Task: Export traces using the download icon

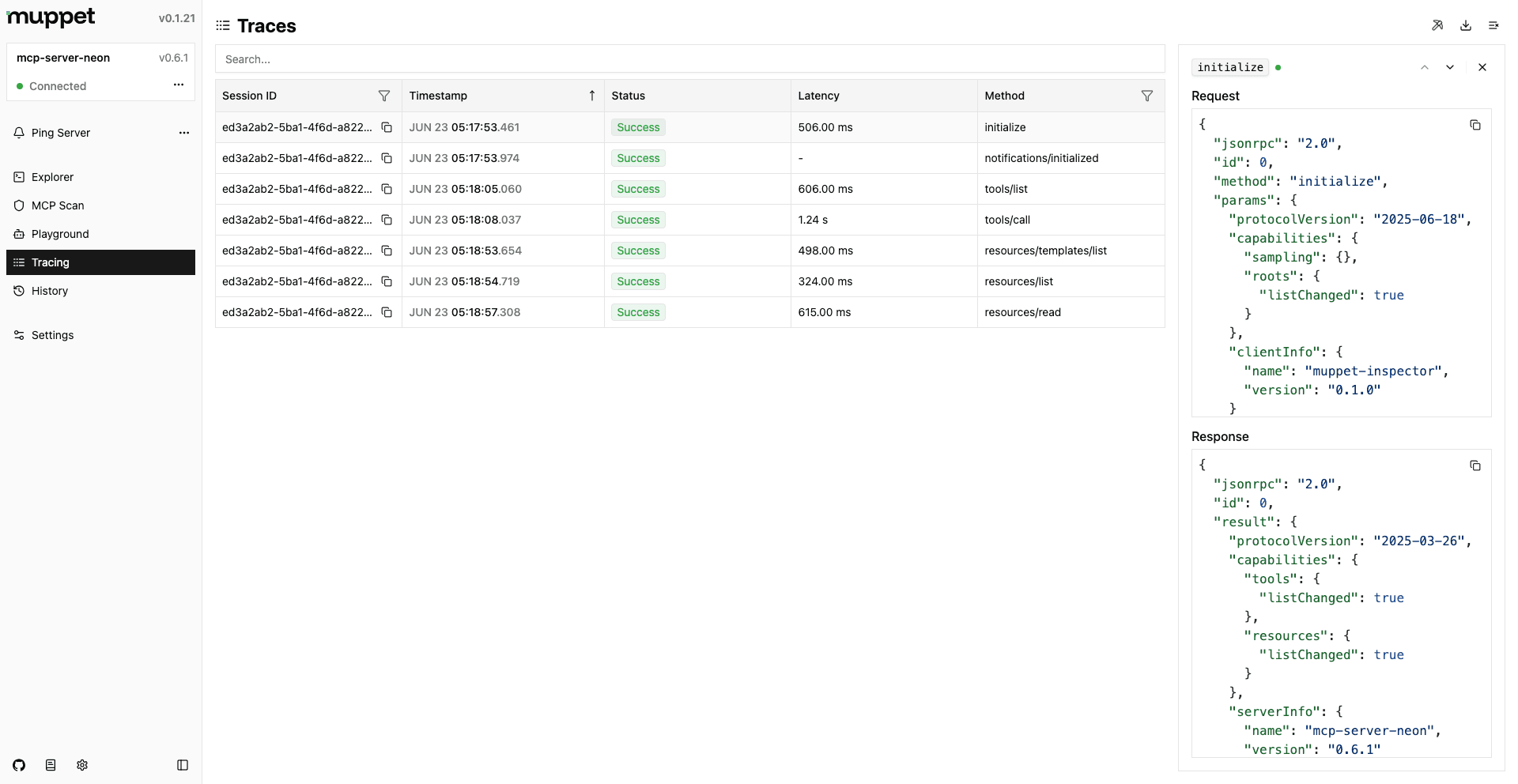Action: [x=1466, y=25]
